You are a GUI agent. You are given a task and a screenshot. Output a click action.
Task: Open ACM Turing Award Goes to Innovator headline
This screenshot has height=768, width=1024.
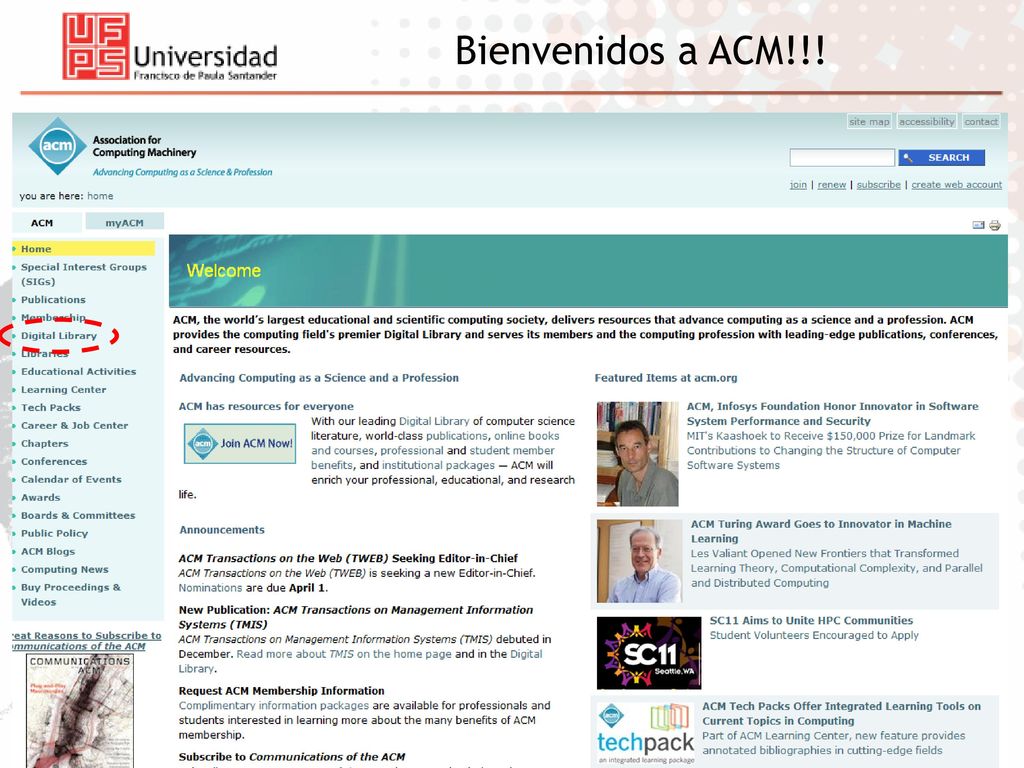(821, 531)
